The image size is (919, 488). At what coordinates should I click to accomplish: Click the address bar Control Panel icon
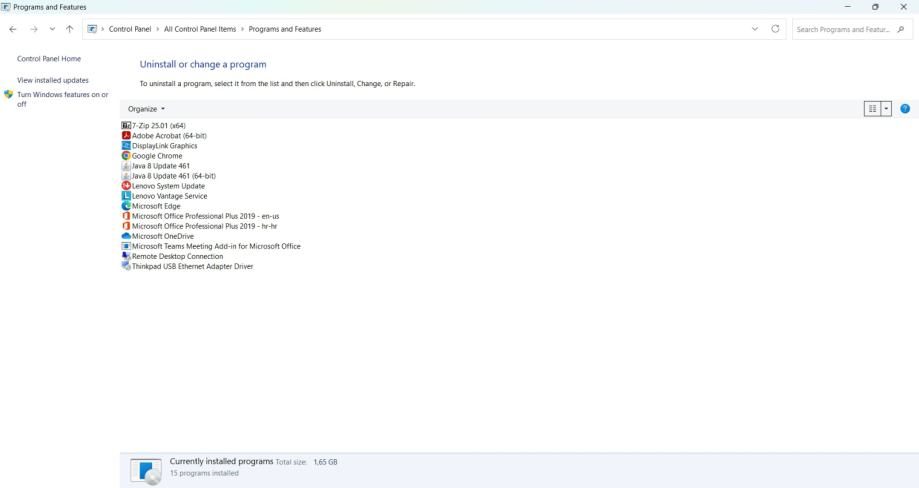point(92,29)
